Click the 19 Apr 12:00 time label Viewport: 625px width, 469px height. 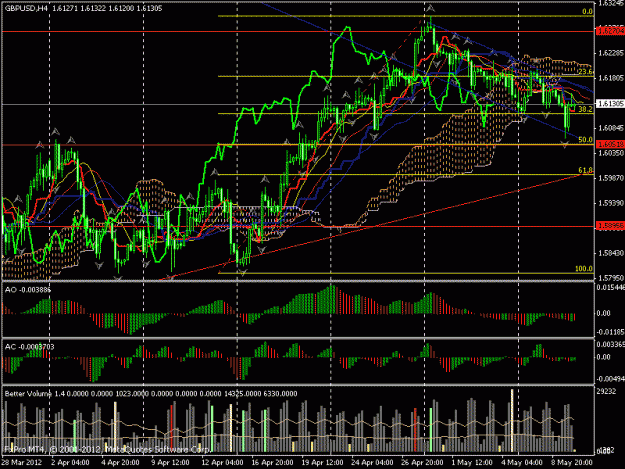pyautogui.click(x=322, y=462)
